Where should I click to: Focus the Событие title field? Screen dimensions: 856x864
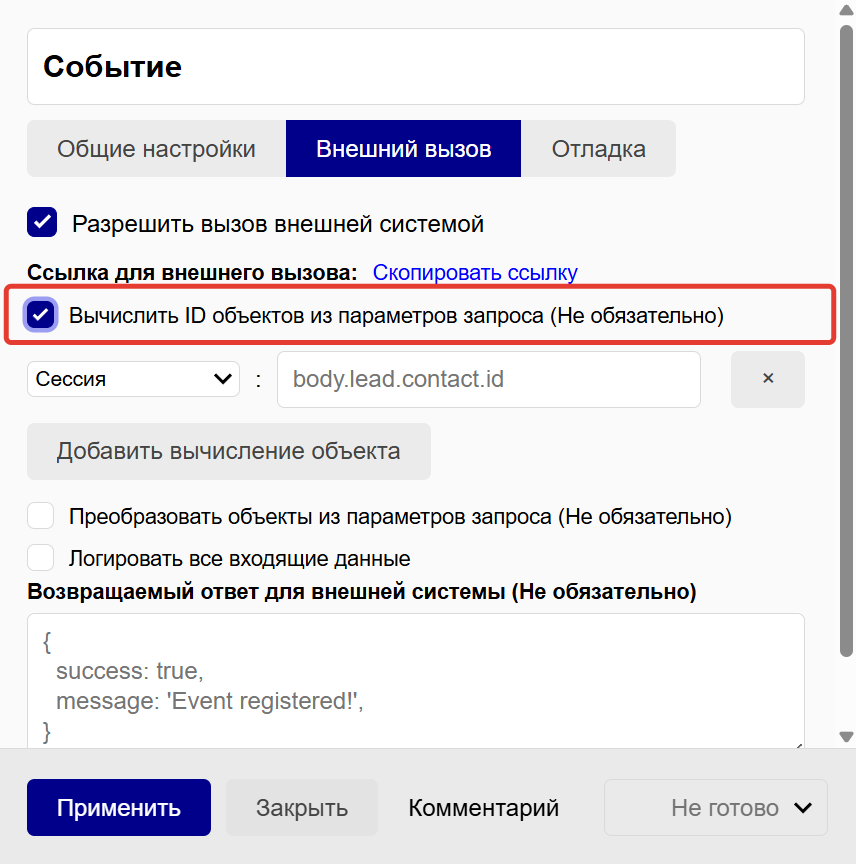pos(415,67)
